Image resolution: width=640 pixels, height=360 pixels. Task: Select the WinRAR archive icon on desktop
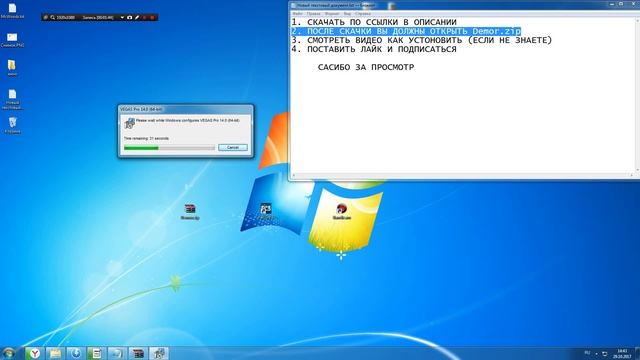pyautogui.click(x=190, y=211)
